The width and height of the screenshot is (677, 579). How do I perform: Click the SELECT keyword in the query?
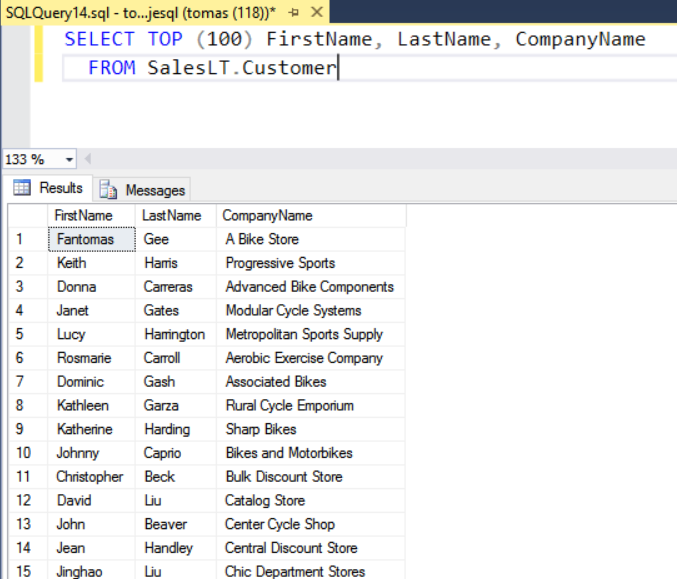(x=100, y=39)
